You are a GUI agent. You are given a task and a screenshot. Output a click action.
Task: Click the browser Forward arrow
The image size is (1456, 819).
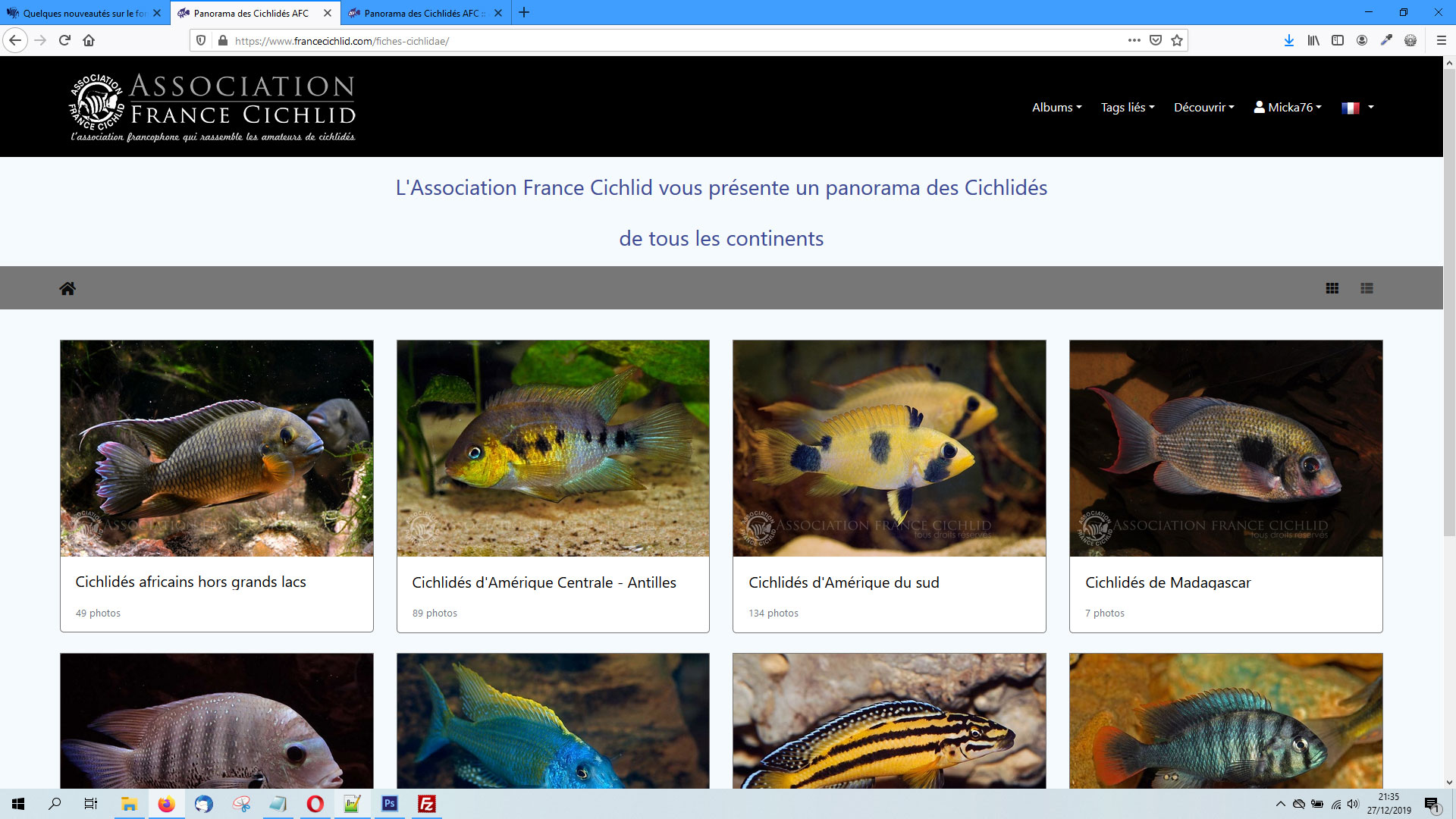(40, 40)
